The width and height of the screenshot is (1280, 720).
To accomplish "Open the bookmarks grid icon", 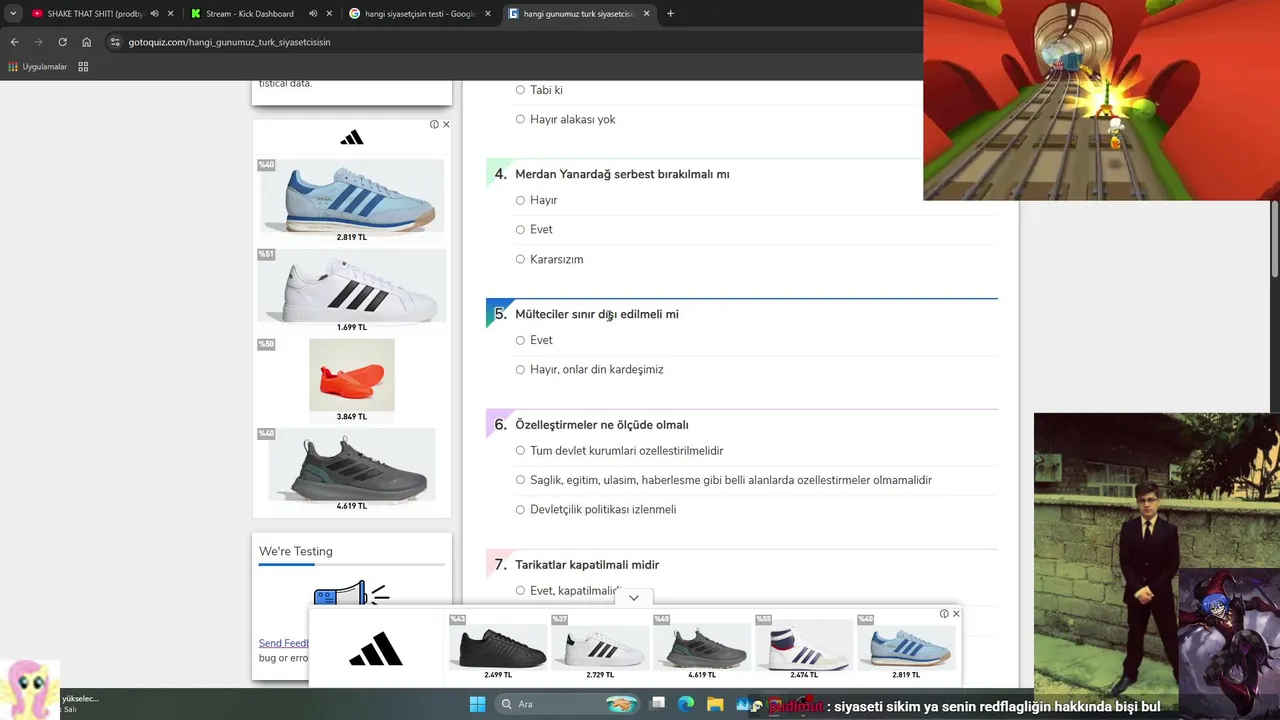I will coord(83,67).
